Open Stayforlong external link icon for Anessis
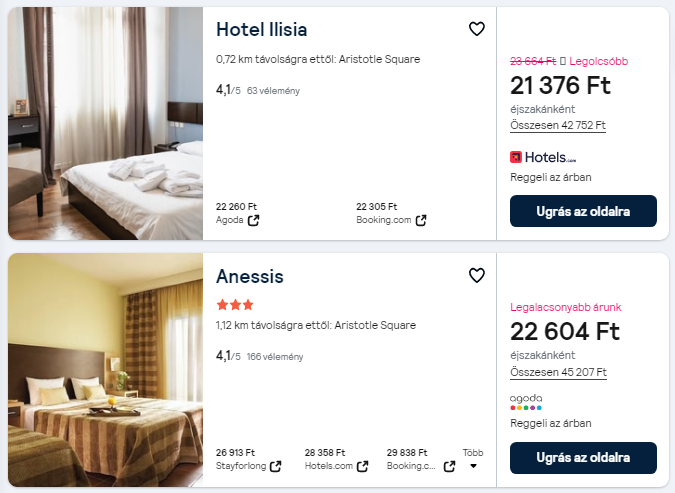Viewport: 675px width, 493px height. tap(276, 466)
